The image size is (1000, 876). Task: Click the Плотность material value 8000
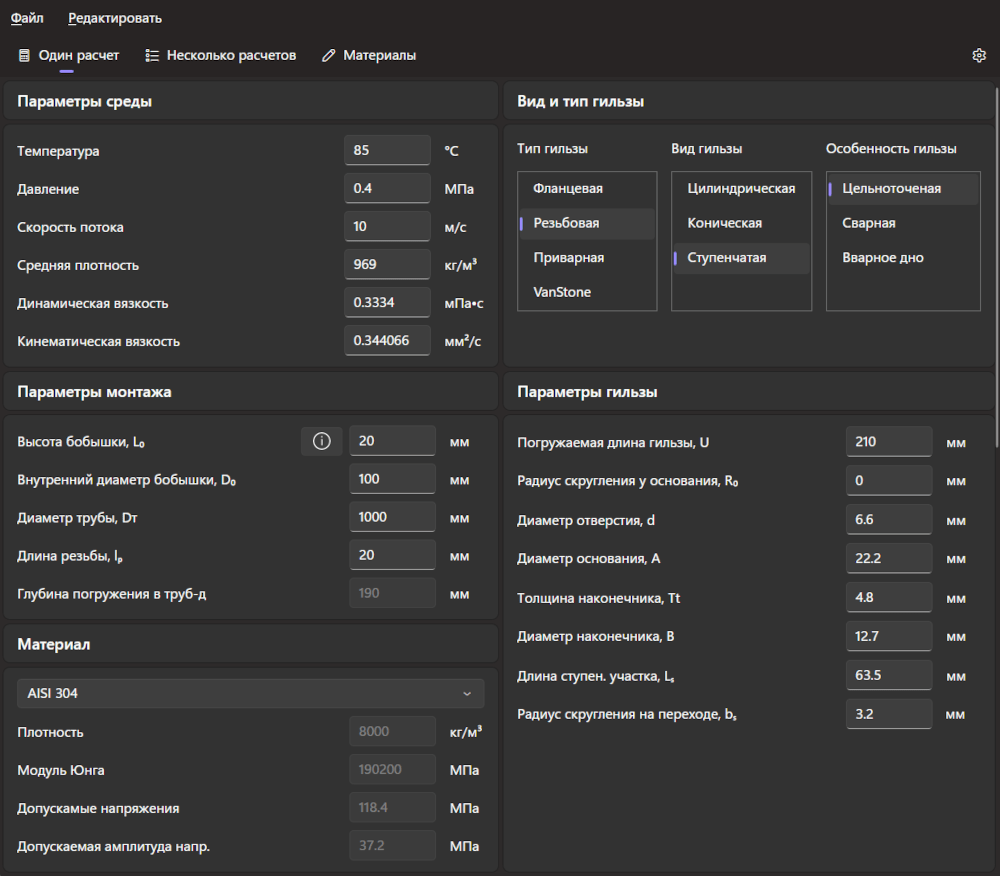(x=392, y=732)
